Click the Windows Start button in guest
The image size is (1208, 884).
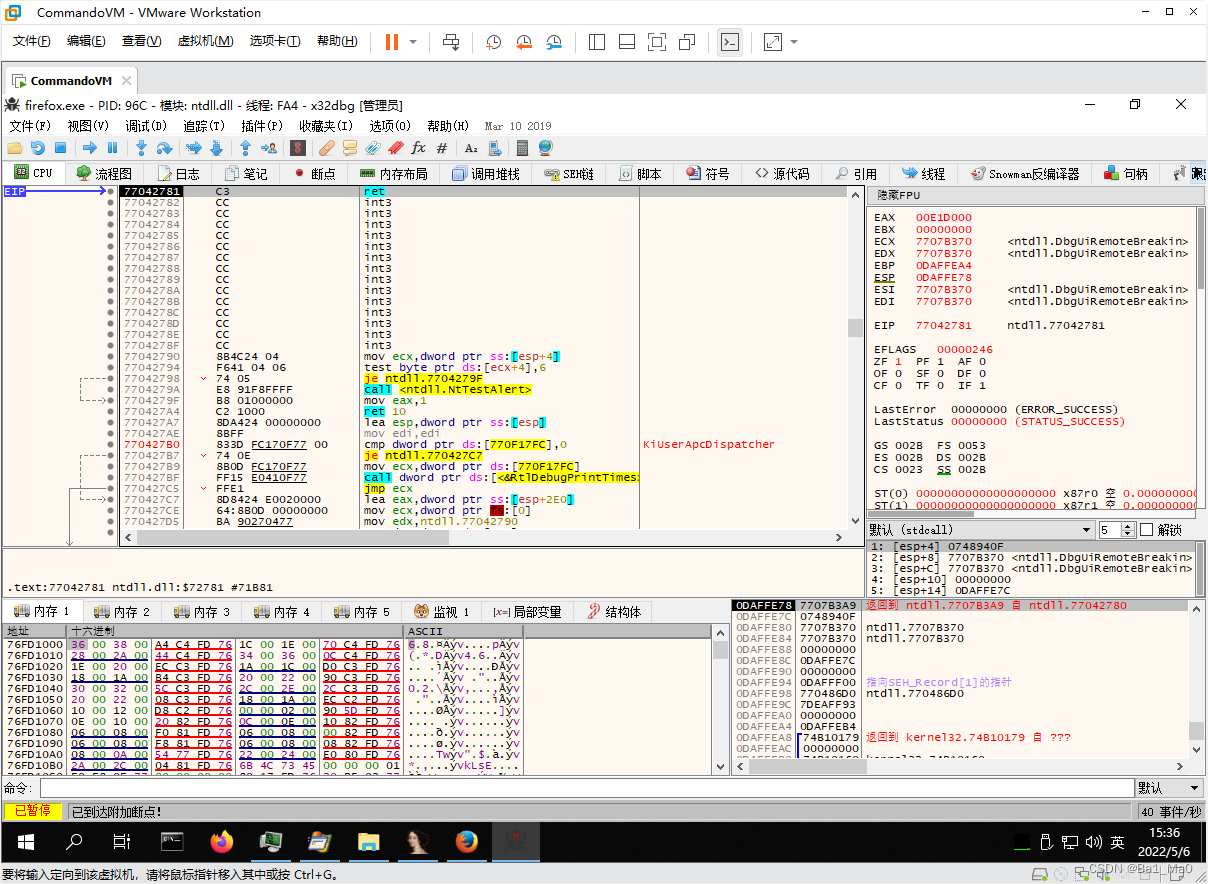pos(25,841)
